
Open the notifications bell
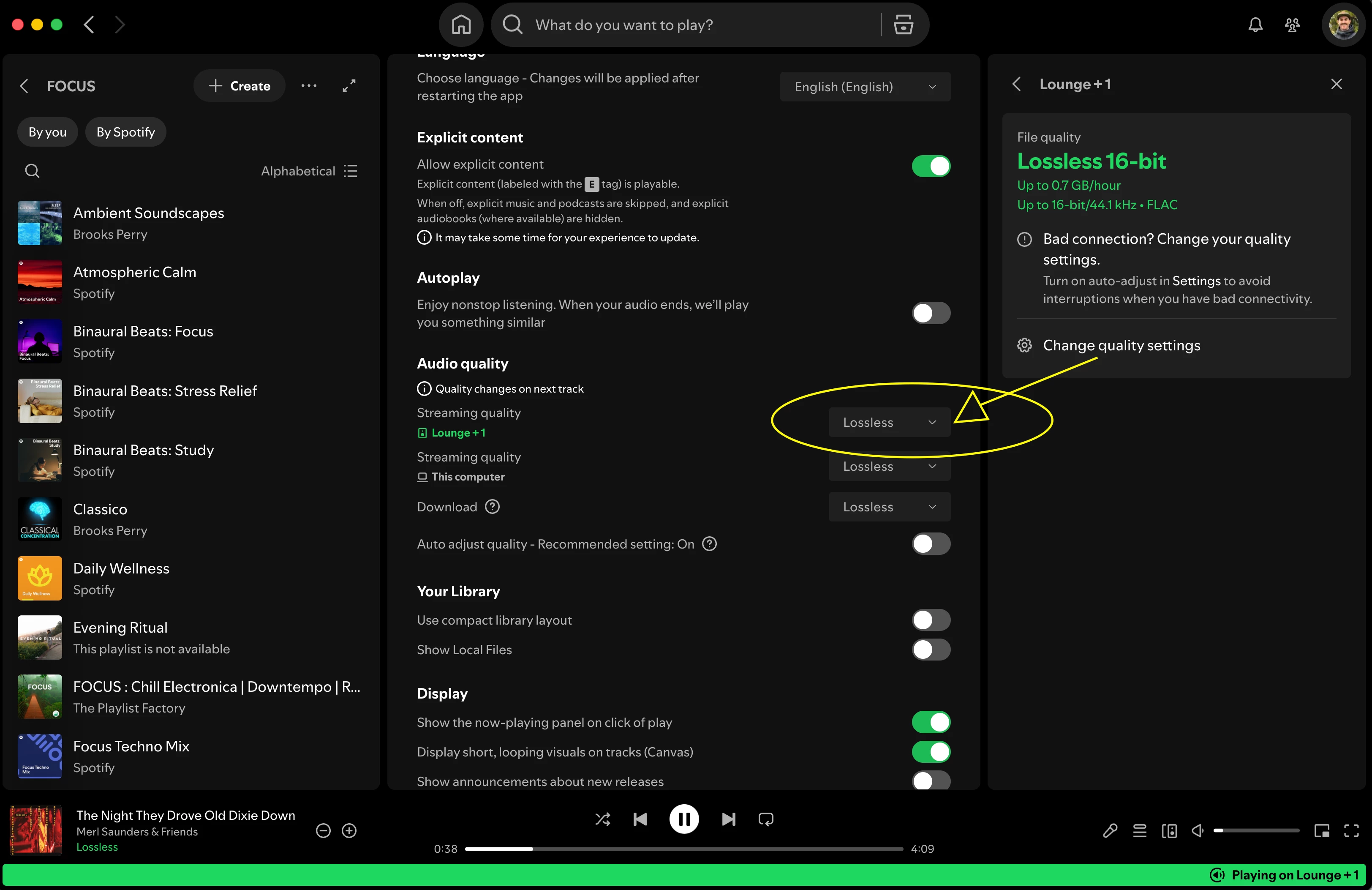[1255, 25]
